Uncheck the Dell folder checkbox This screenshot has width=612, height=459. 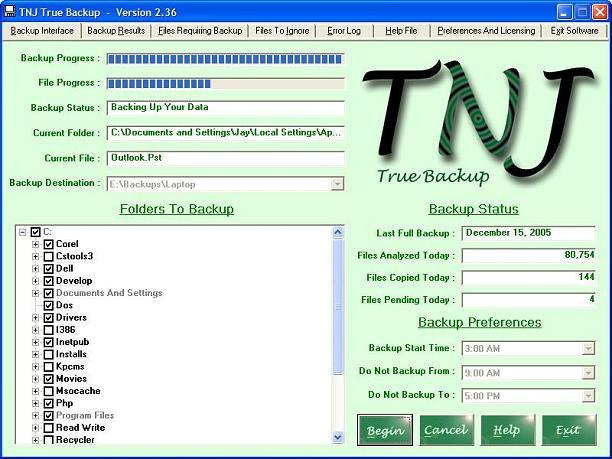pyautogui.click(x=48, y=269)
